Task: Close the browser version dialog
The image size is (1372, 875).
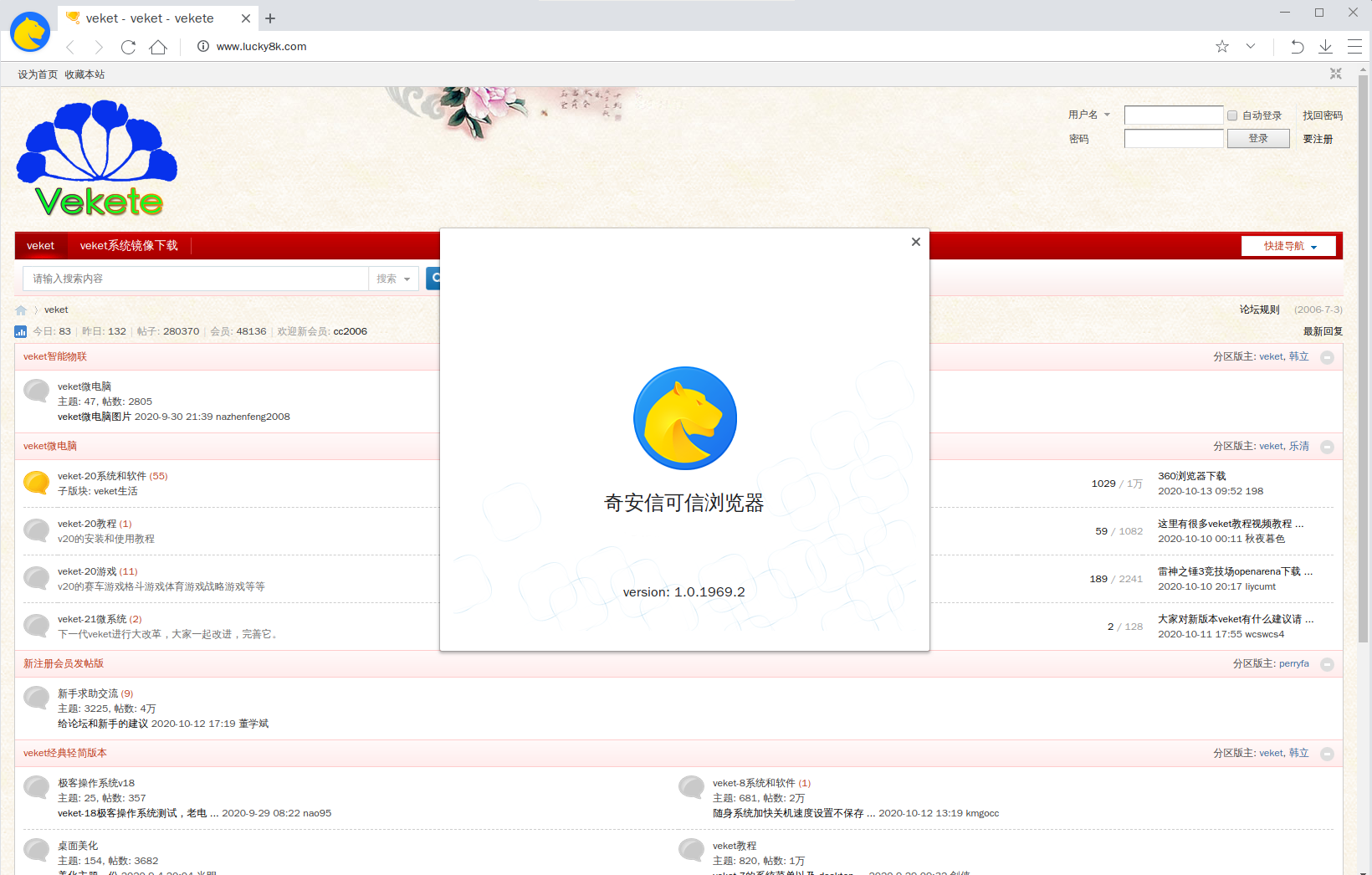Action: [x=916, y=242]
